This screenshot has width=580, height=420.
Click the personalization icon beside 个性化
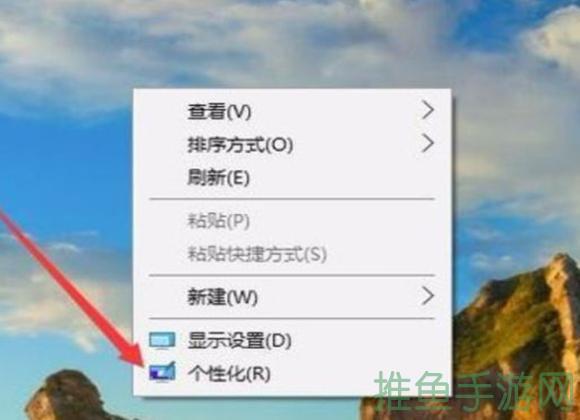(162, 372)
